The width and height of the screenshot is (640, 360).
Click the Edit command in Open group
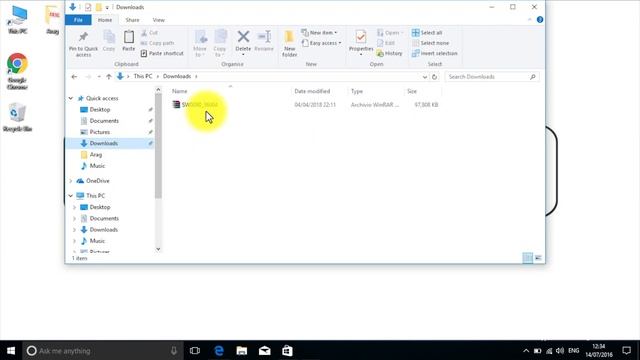click(386, 43)
